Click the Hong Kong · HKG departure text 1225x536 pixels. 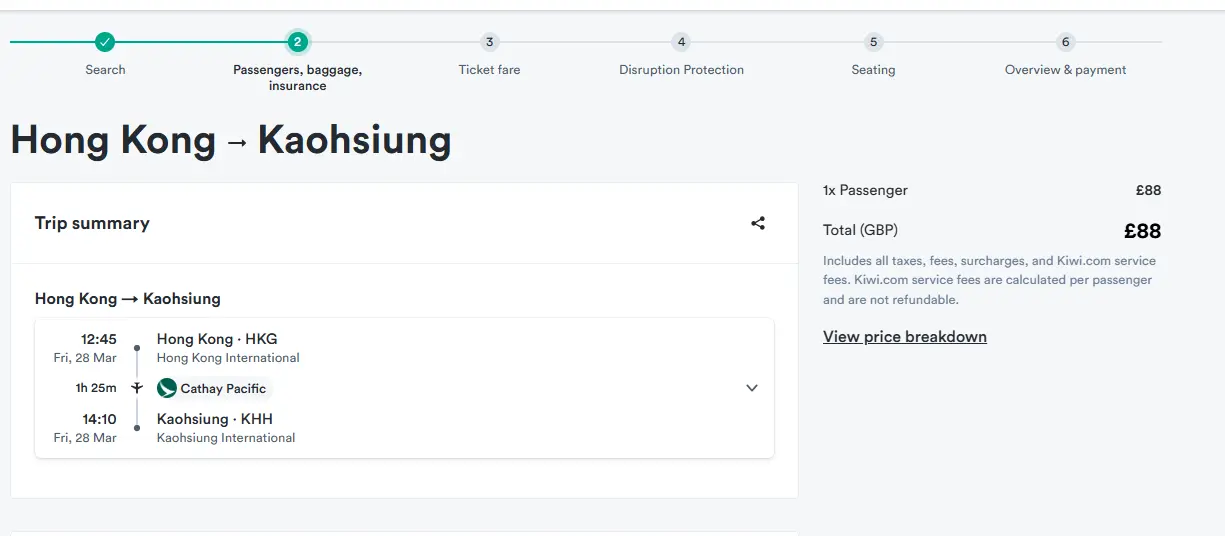pyautogui.click(x=217, y=339)
